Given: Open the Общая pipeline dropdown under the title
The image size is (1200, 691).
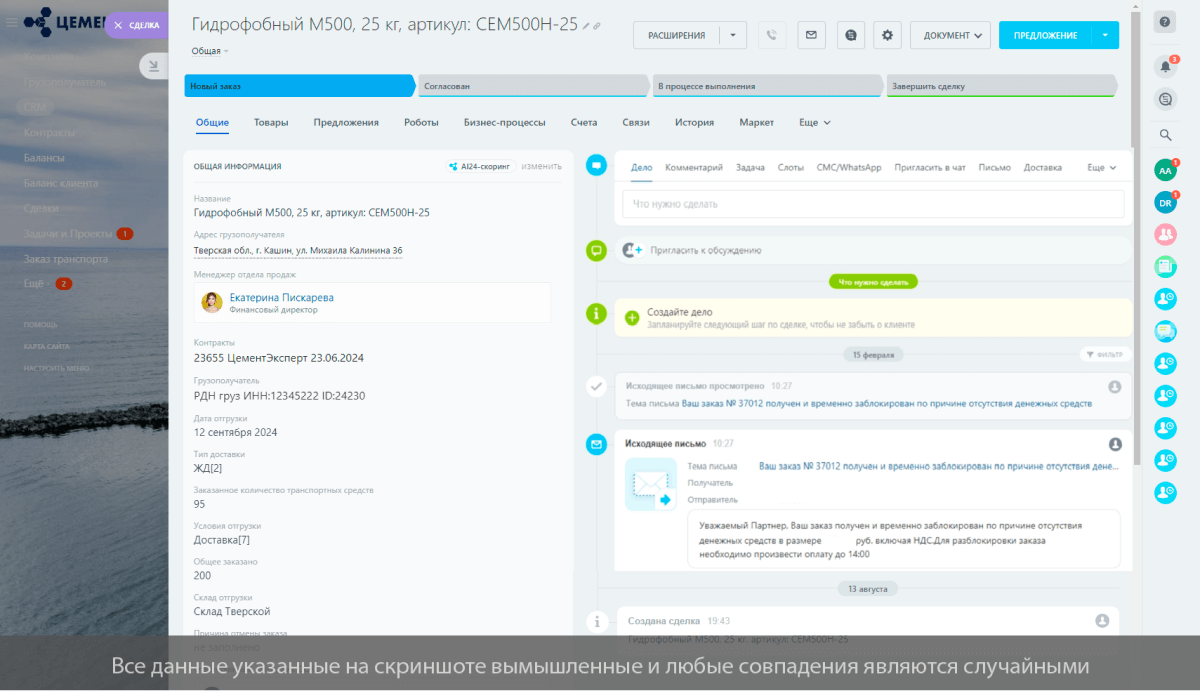Looking at the screenshot, I should click(210, 50).
